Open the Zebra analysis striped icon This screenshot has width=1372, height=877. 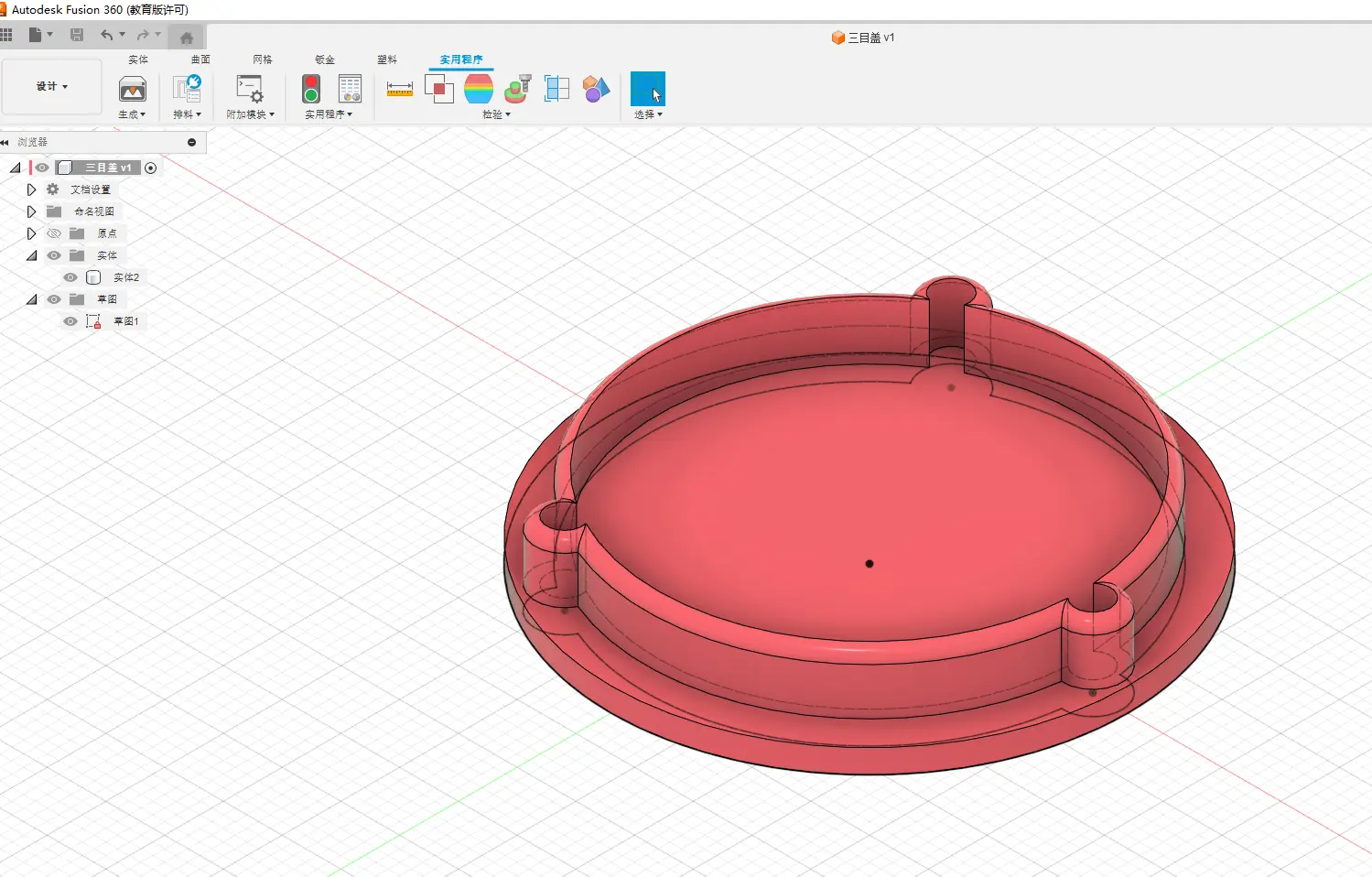click(479, 89)
